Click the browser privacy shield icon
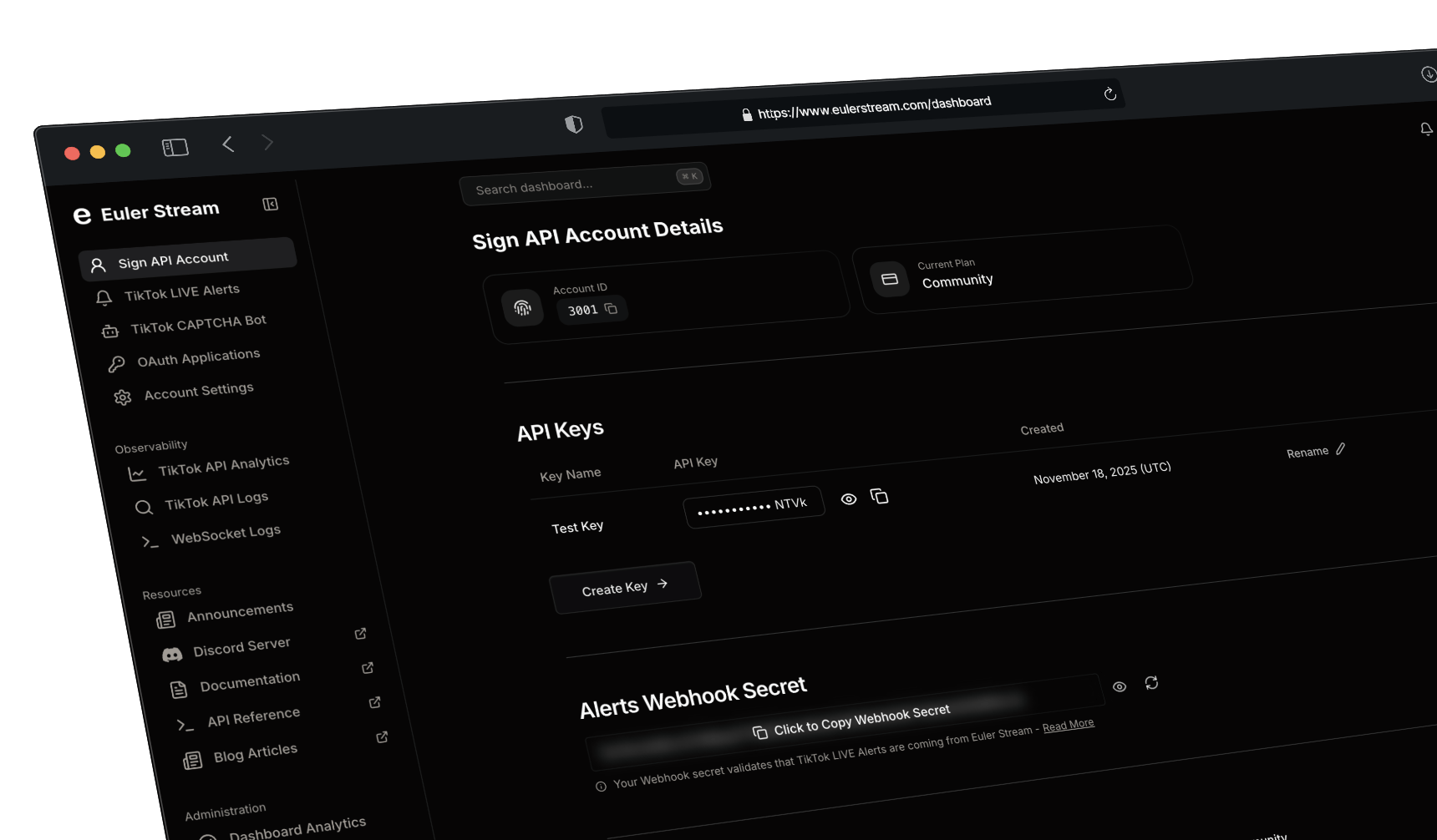The width and height of the screenshot is (1437, 840). [574, 124]
